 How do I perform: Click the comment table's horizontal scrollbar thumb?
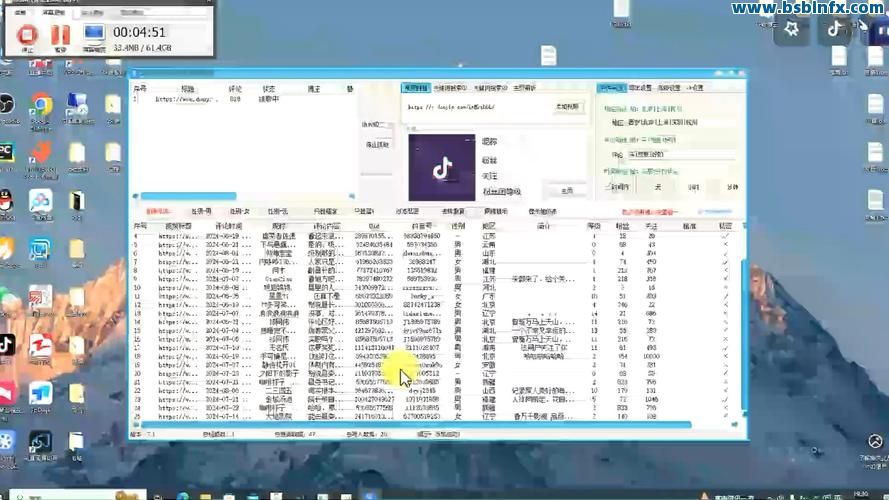[x=416, y=425]
